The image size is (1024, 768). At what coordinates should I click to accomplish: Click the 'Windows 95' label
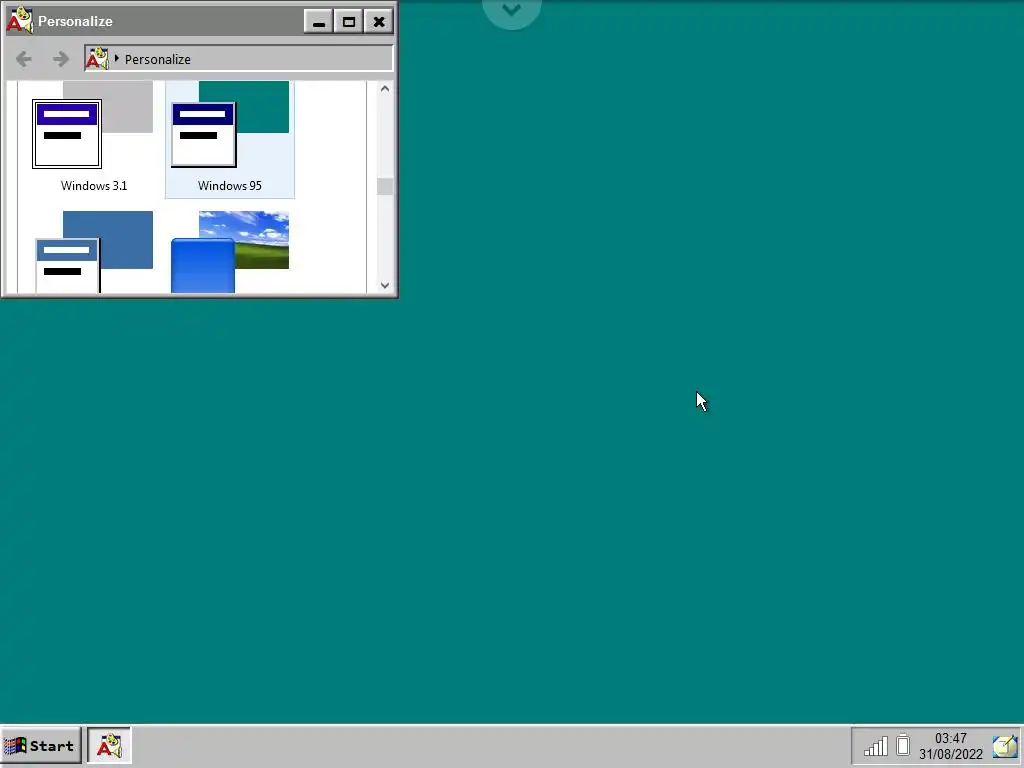[230, 185]
